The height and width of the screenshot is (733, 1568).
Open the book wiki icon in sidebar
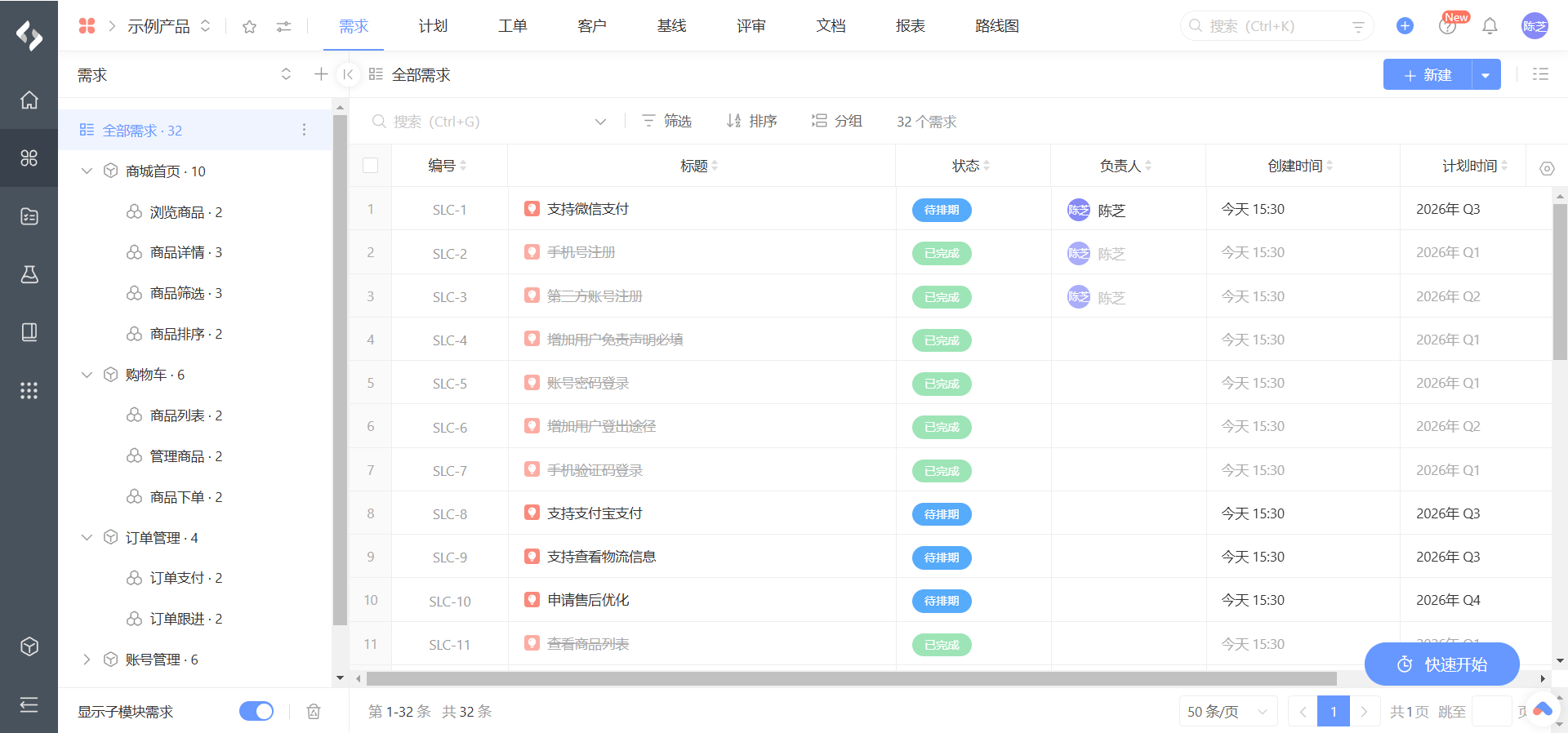[x=29, y=332]
